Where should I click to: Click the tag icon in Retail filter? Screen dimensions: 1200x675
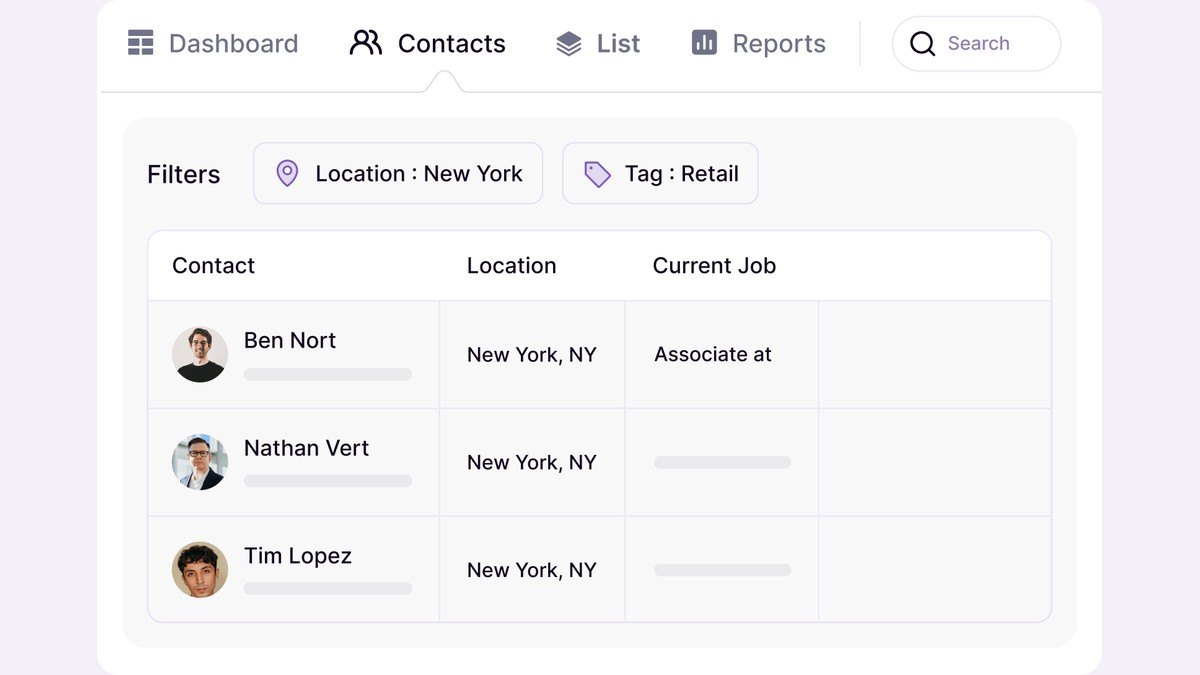point(597,174)
